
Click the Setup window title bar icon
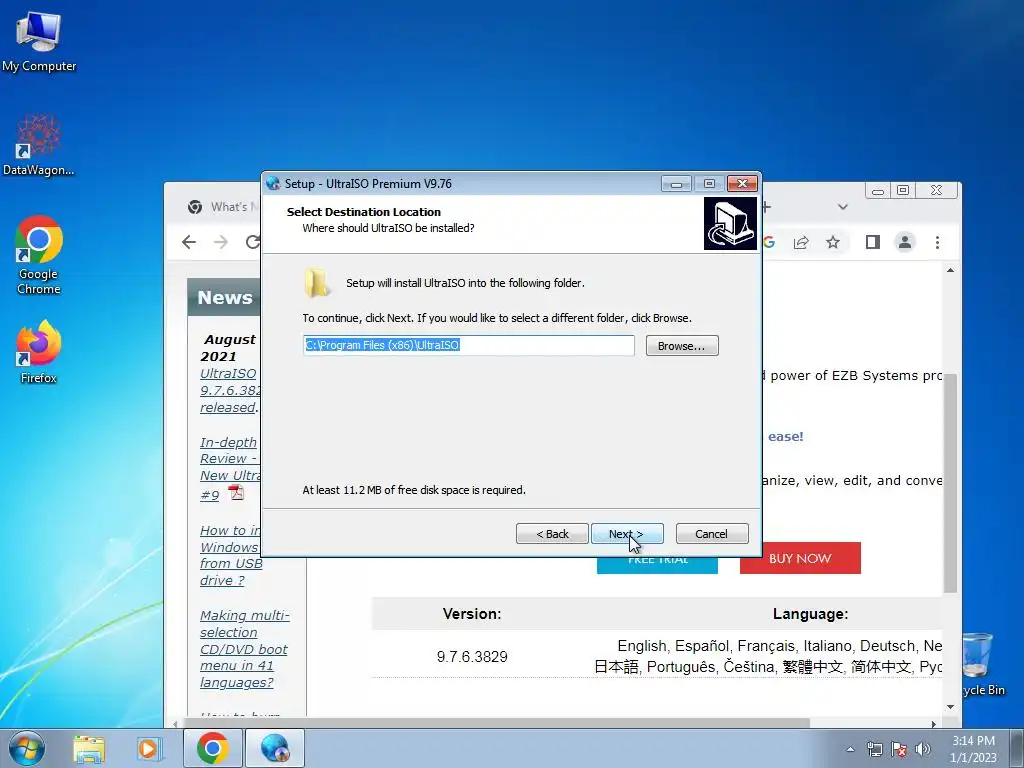[x=274, y=184]
